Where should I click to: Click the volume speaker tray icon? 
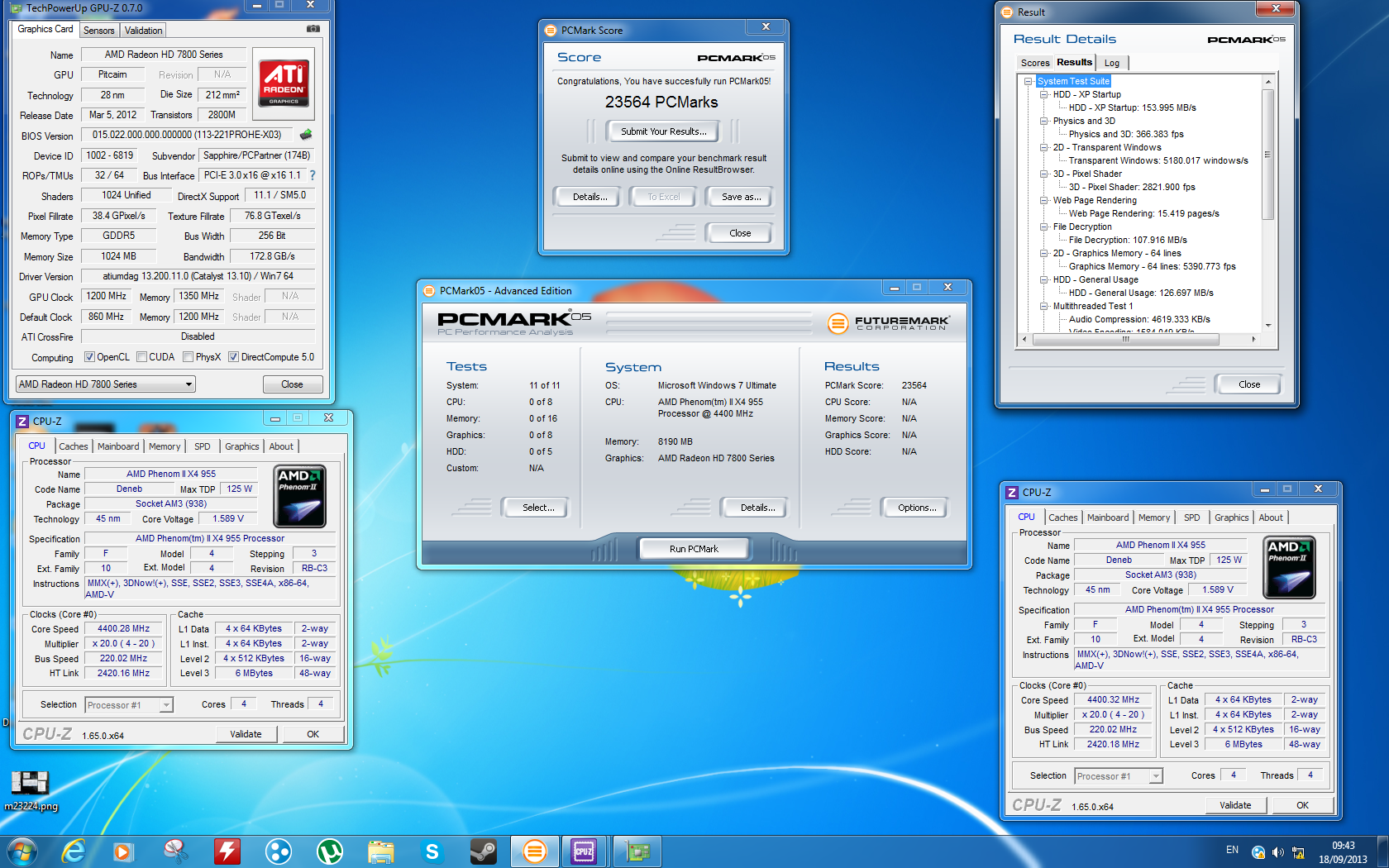1278,852
